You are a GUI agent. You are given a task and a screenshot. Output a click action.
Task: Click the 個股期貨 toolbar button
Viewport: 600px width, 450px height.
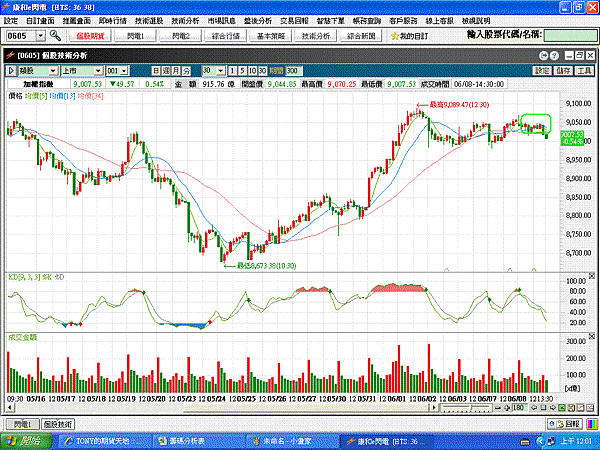click(90, 36)
